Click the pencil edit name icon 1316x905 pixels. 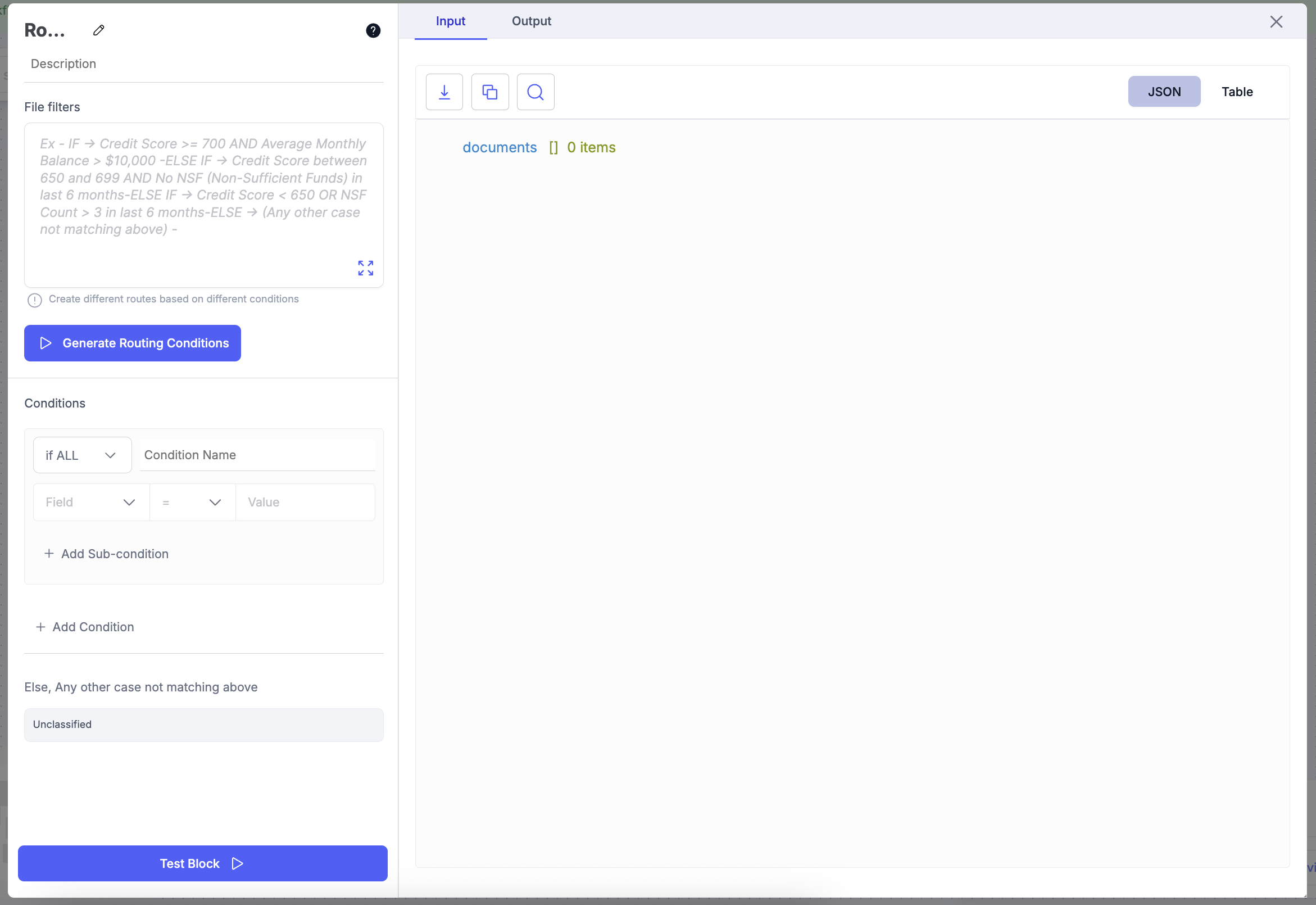tap(98, 30)
